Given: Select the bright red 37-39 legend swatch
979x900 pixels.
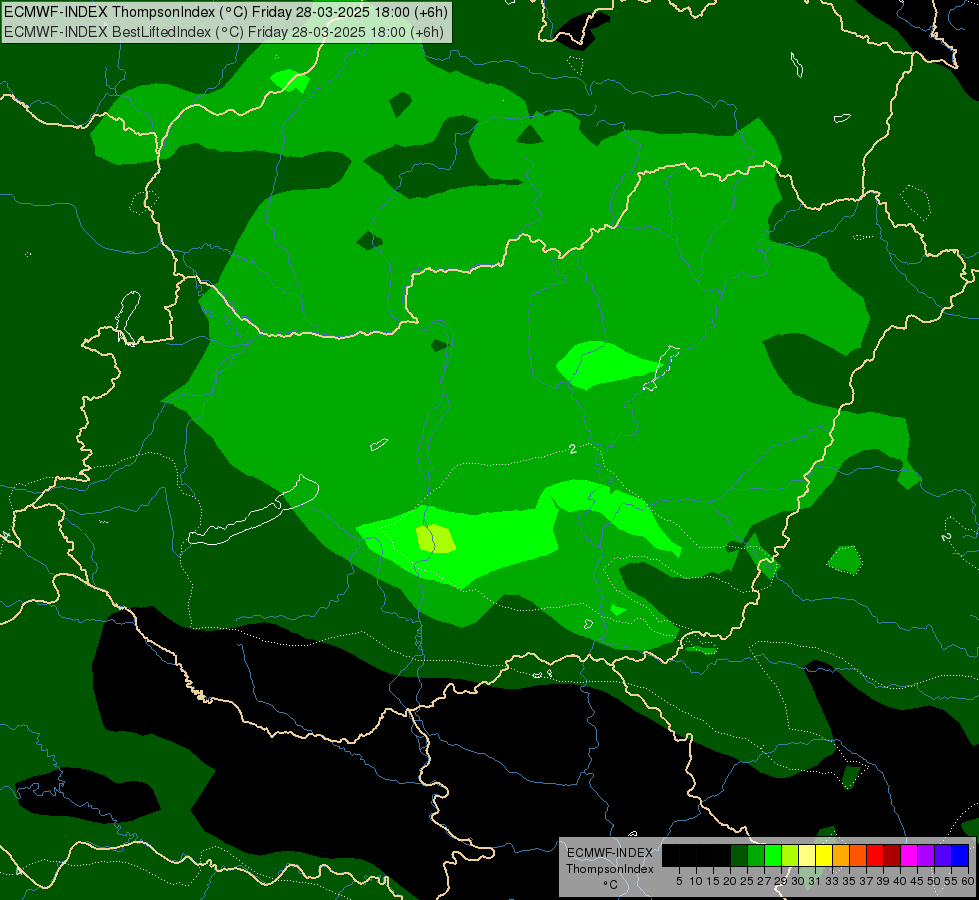Looking at the screenshot, I should point(875,855).
